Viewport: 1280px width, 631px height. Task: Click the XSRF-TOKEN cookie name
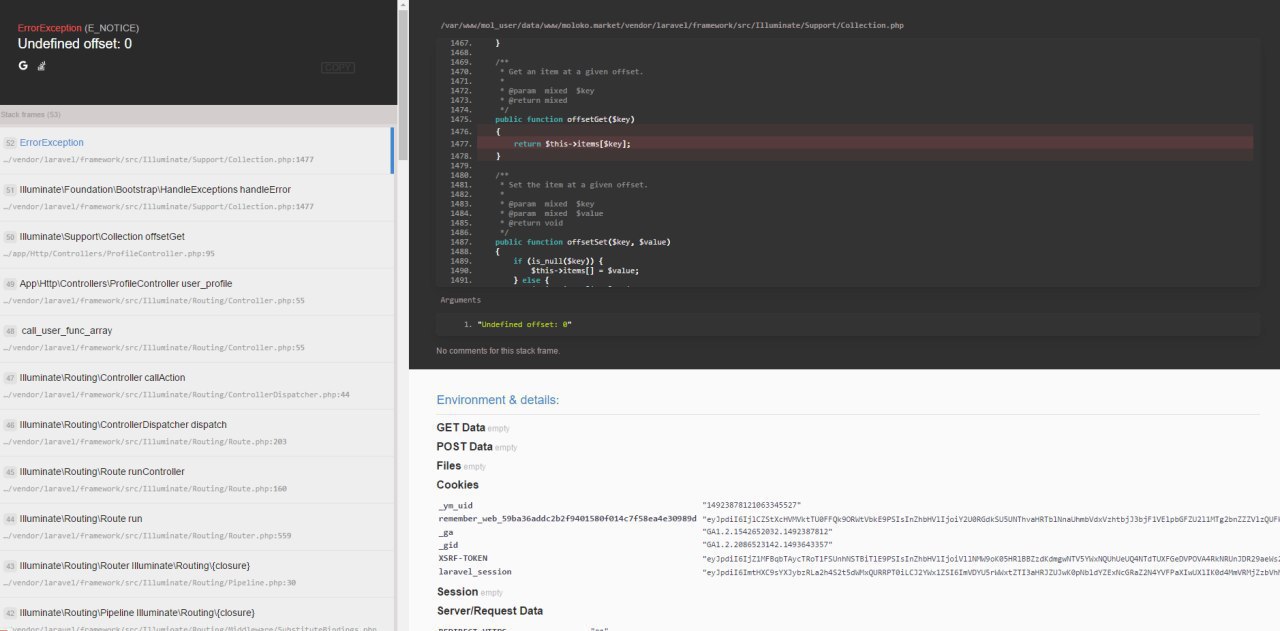463,558
